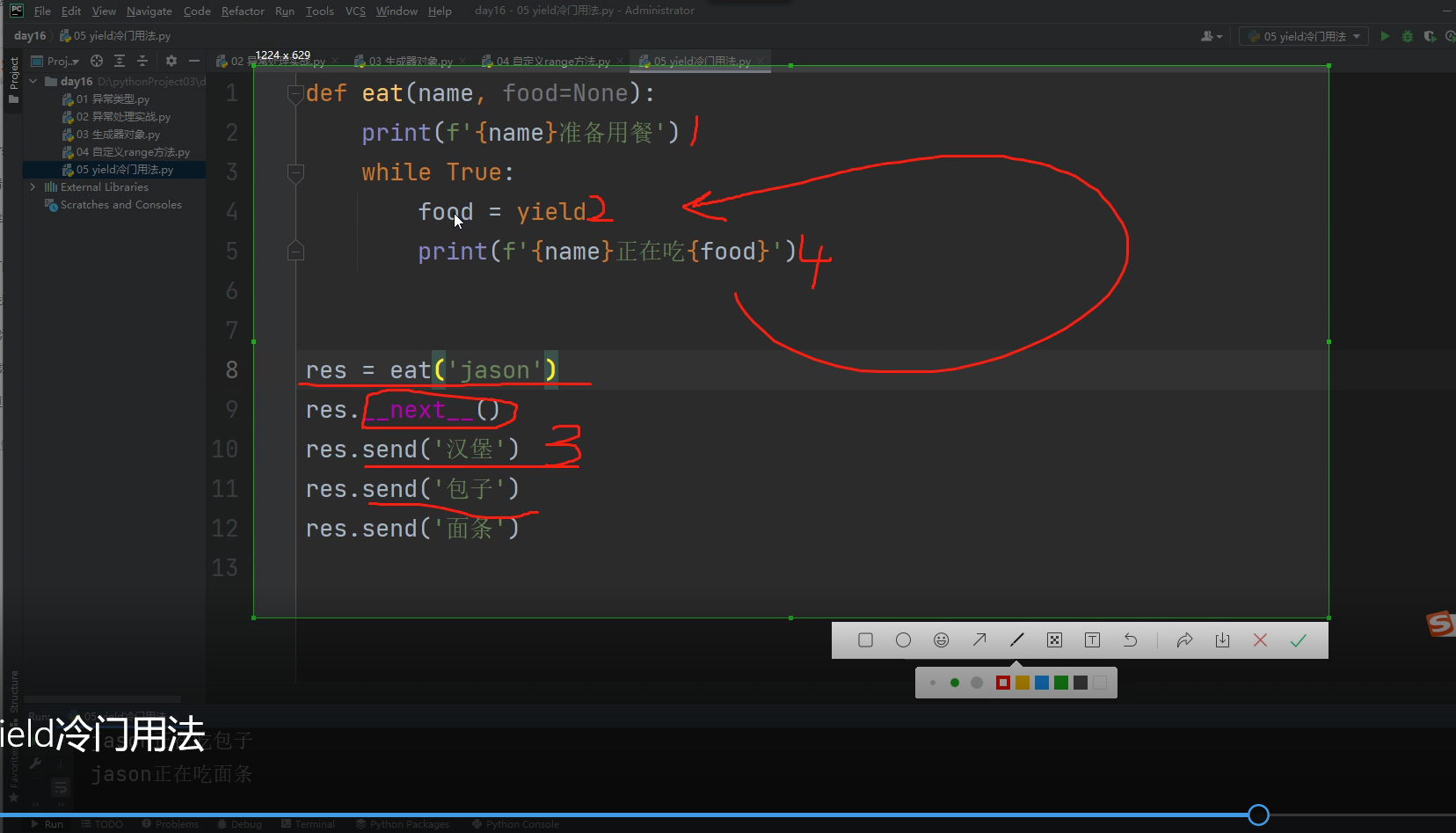Cancel the screenshot capture
1456x833 pixels.
click(x=1260, y=640)
